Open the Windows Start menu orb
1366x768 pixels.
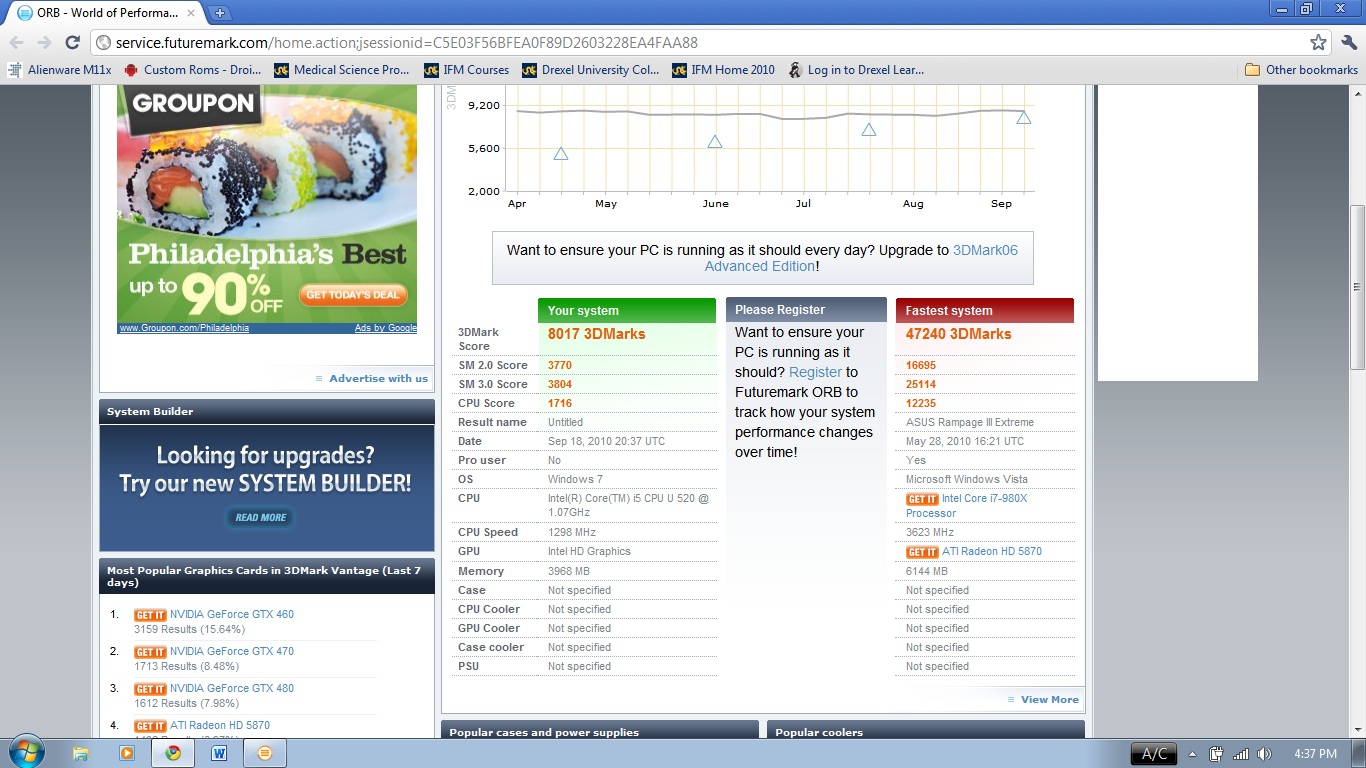[x=26, y=753]
